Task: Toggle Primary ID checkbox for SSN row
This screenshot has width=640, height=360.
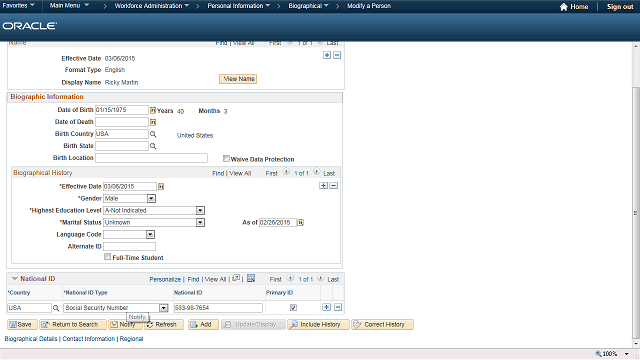Action: click(293, 308)
